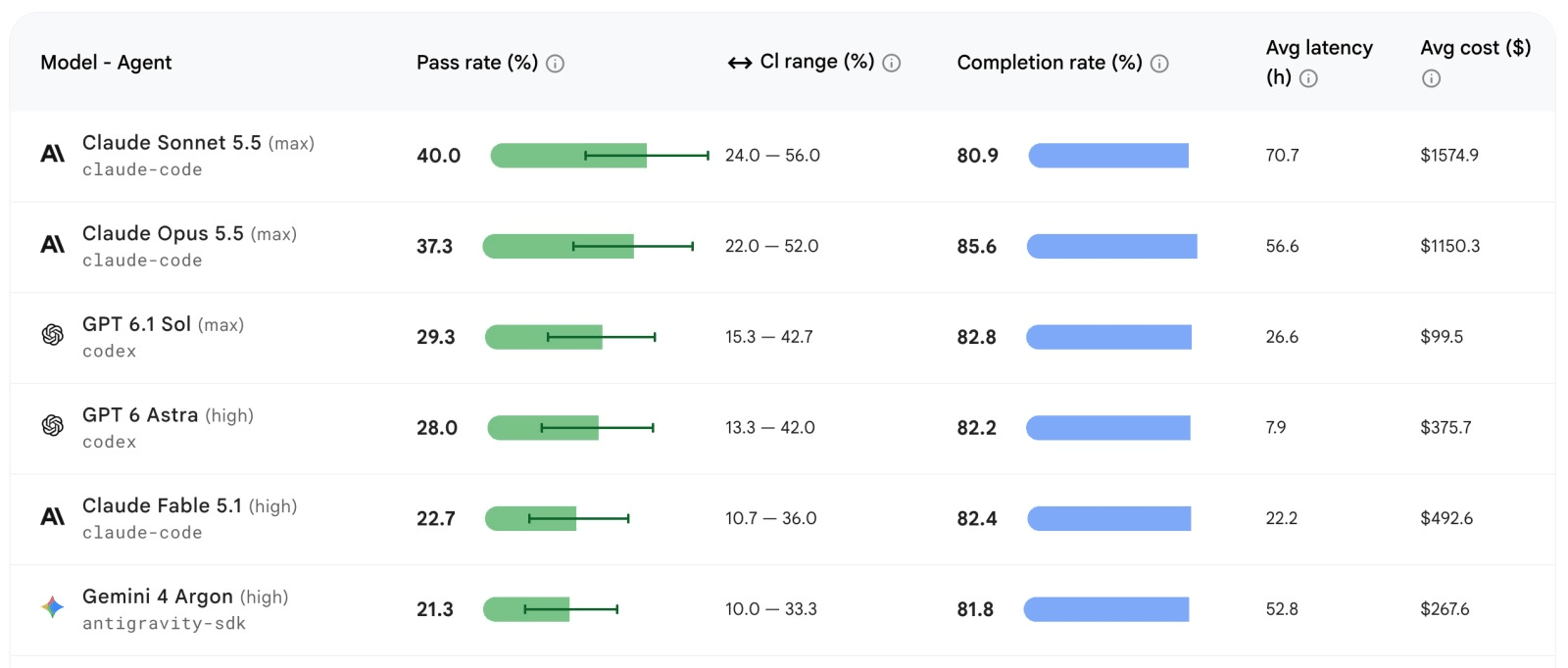Click the Avg cost info icon
The image size is (1568, 668).
click(x=1431, y=78)
